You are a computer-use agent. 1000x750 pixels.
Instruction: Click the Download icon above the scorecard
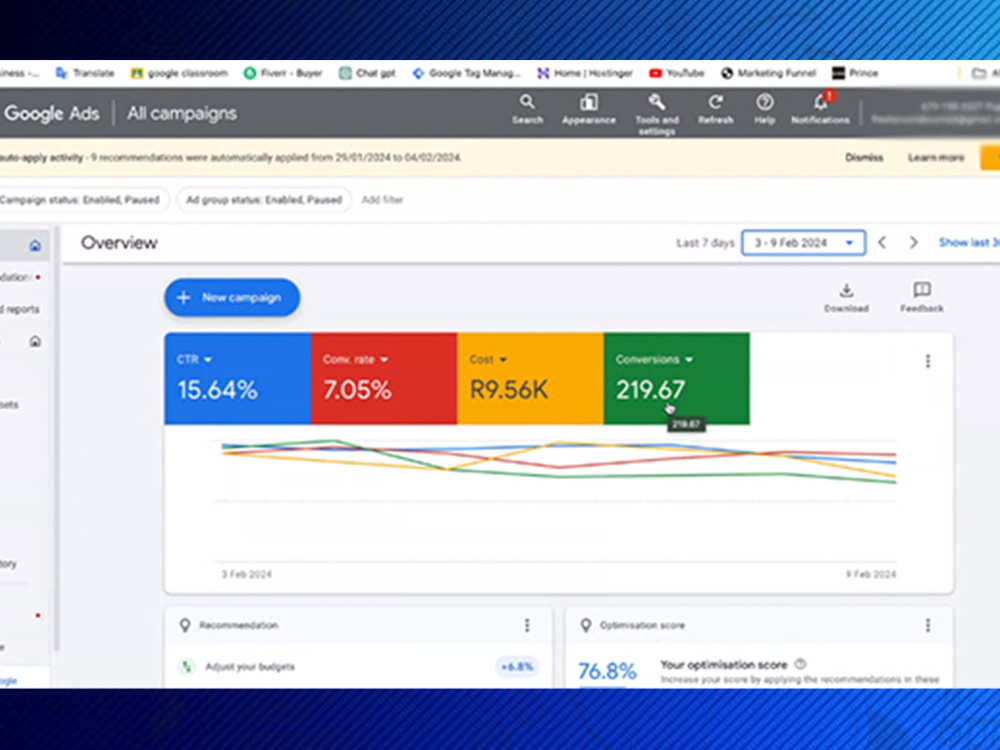pyautogui.click(x=846, y=298)
